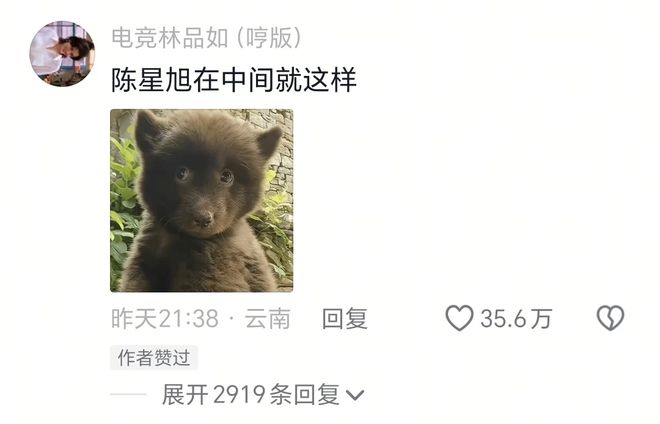Select the comment text 陈星旭在中间就这样
Screen dimensions: 660x424
234,80
